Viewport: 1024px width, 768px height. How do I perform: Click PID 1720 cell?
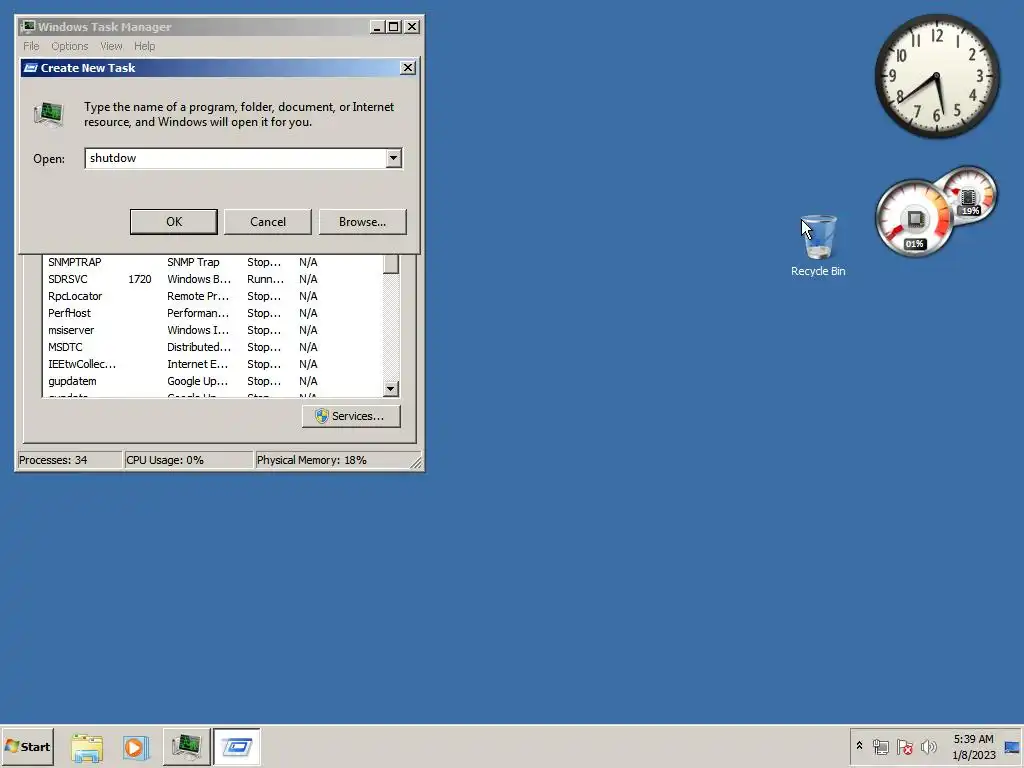pos(140,279)
